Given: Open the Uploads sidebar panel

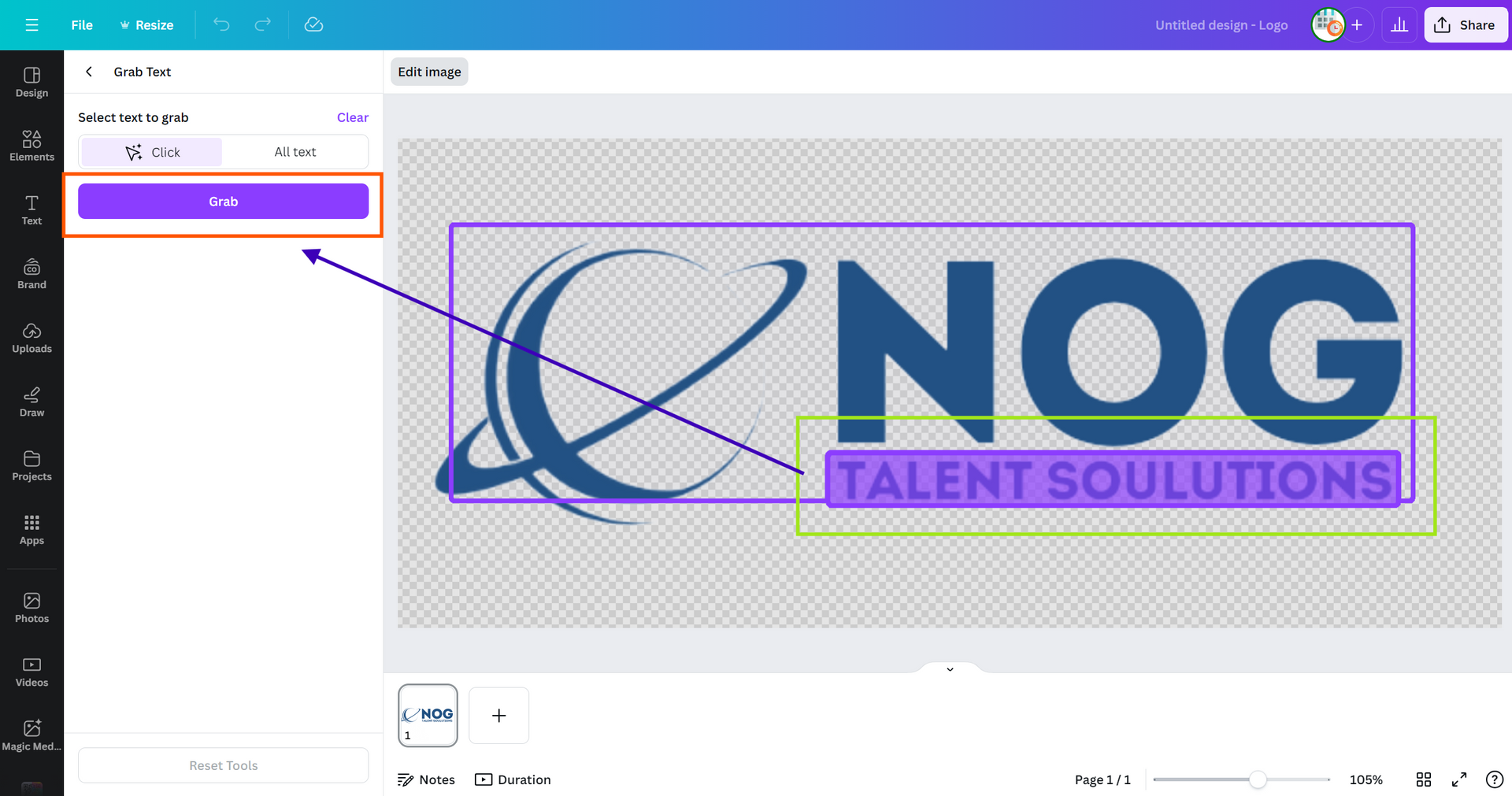Looking at the screenshot, I should coord(31,337).
